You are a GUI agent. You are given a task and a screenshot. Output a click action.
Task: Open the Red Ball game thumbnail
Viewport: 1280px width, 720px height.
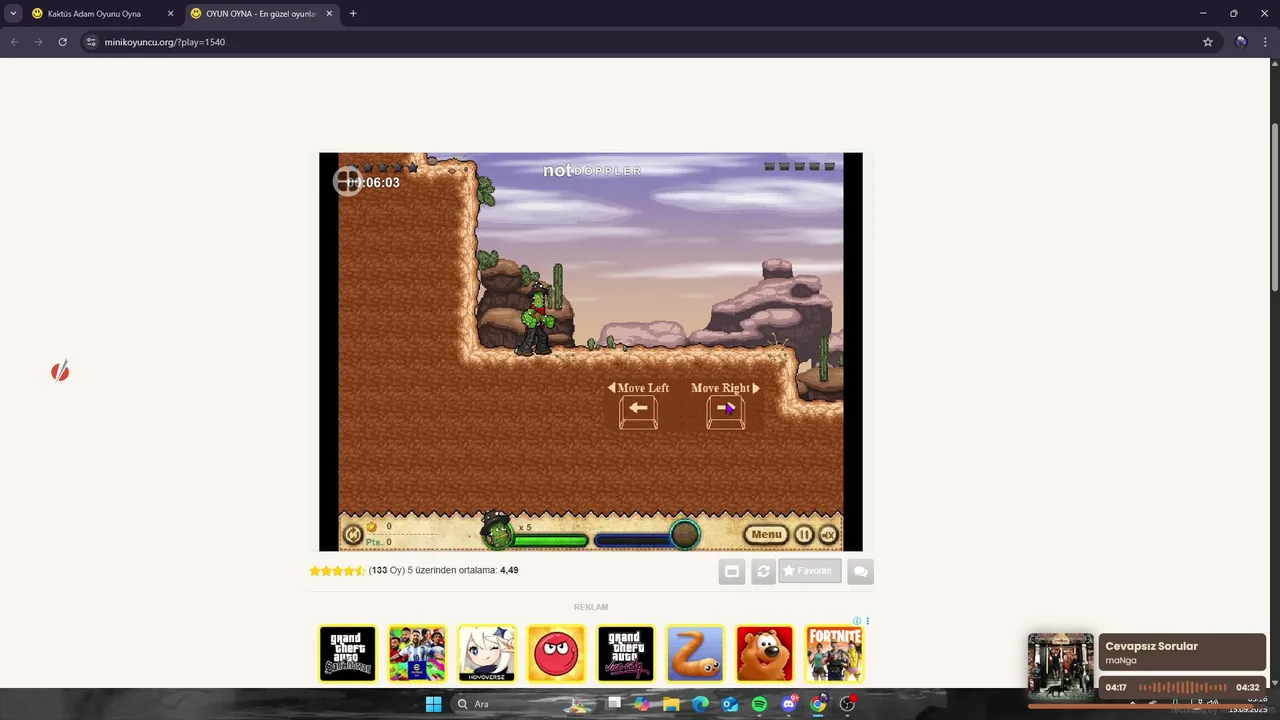(x=556, y=654)
